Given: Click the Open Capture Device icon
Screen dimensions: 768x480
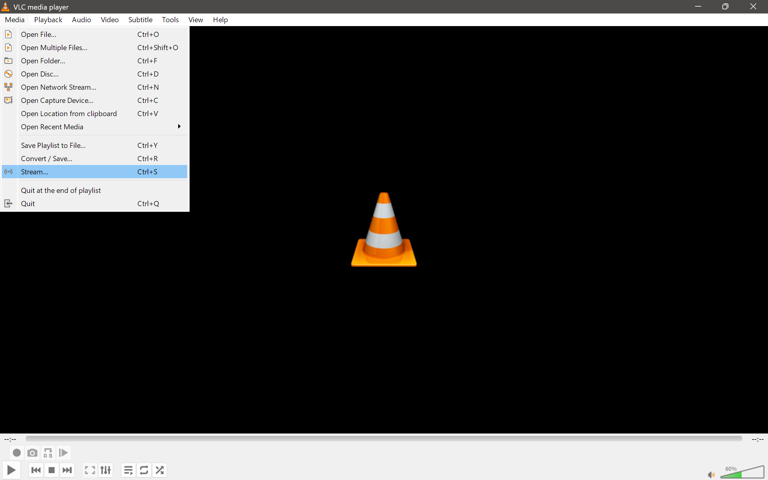Looking at the screenshot, I should [8, 100].
